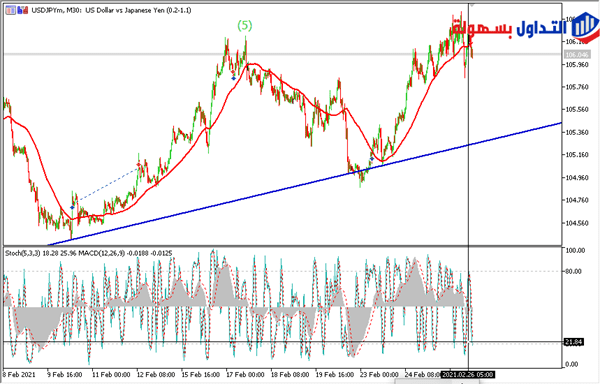
Task: Click the 106.046 current price label
Action: point(577,55)
